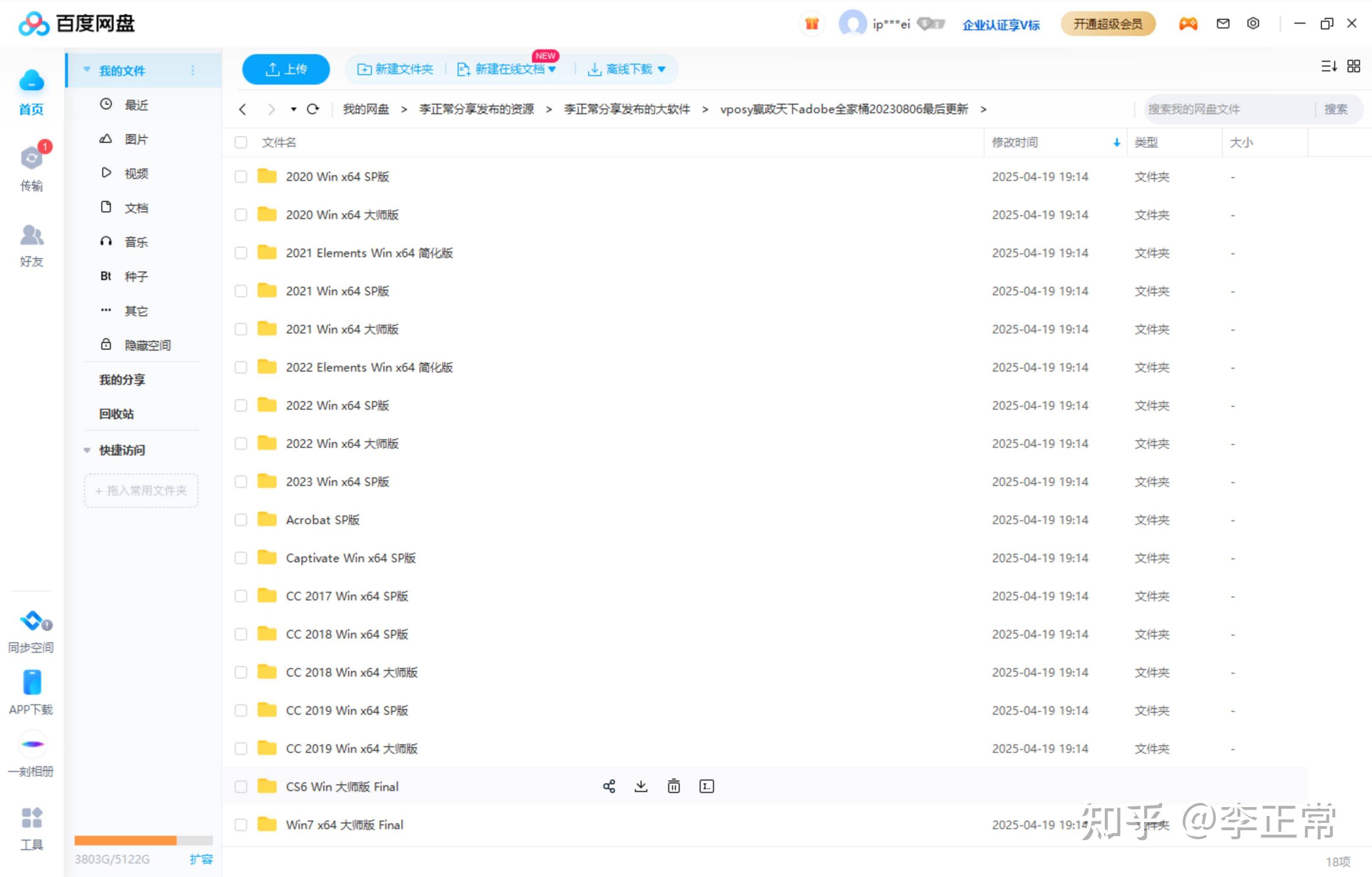Collapse the 快捷访问 section arrow

point(87,450)
